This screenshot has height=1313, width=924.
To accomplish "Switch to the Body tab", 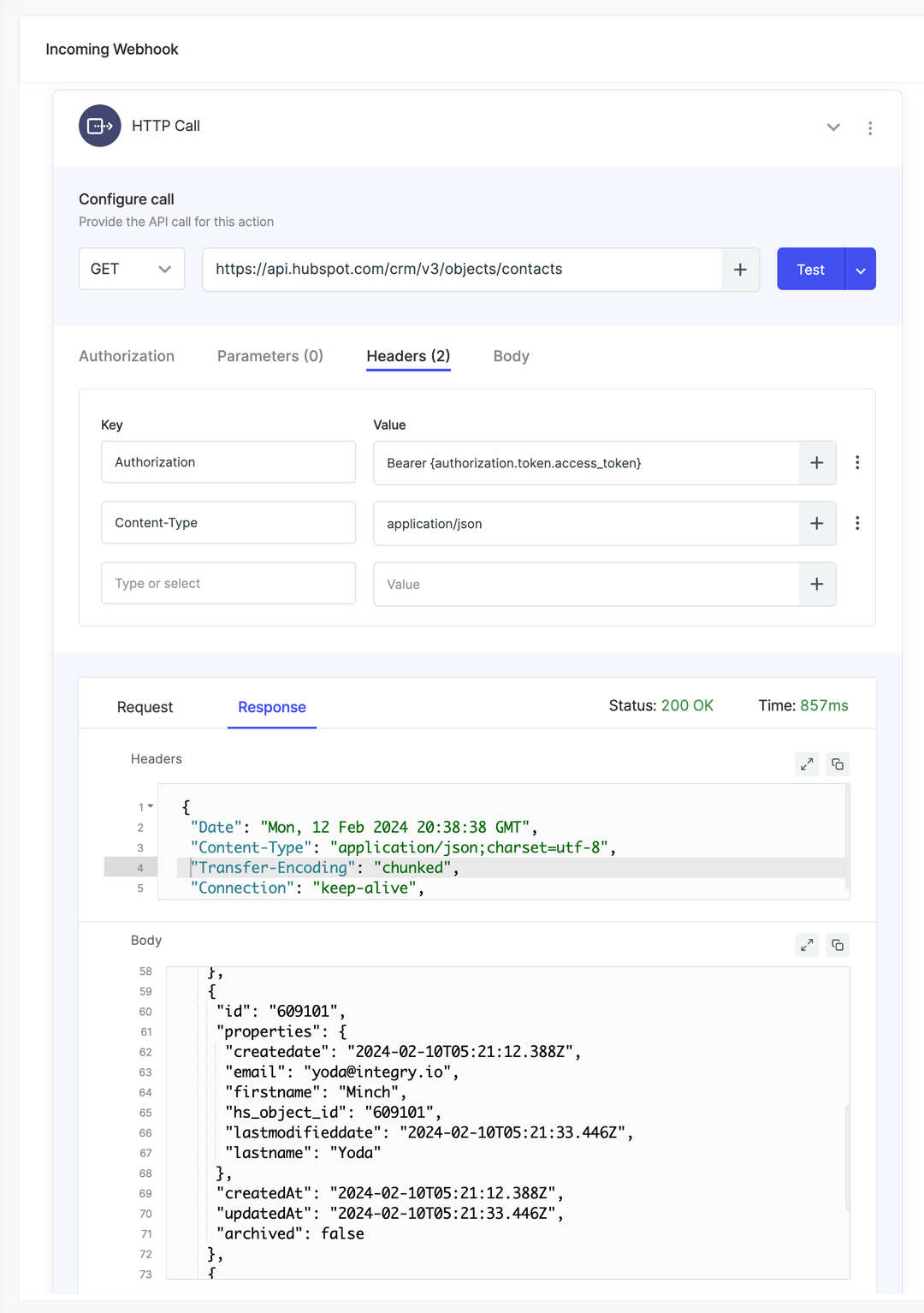I will pos(511,356).
